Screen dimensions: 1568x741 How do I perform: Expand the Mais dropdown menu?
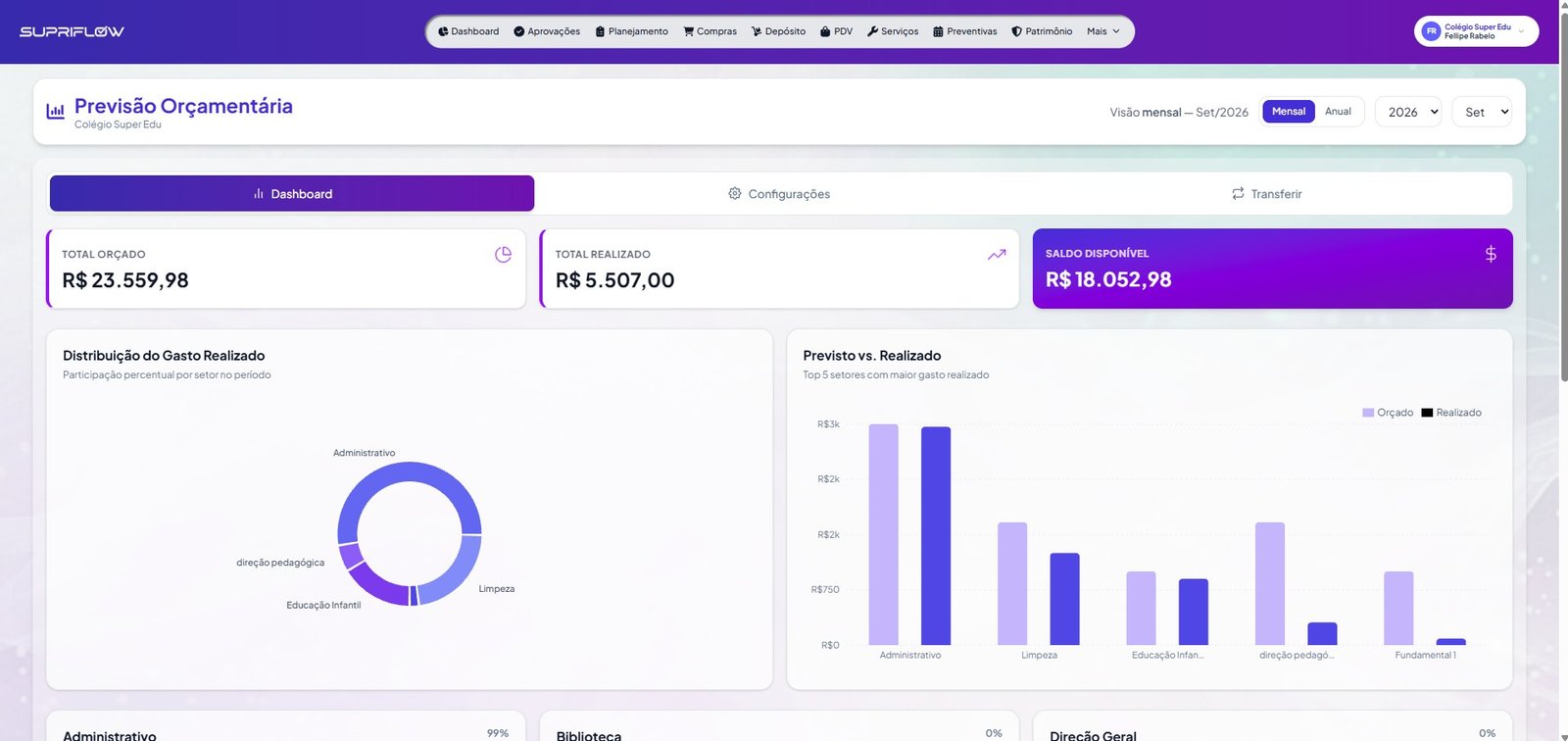pyautogui.click(x=1103, y=31)
